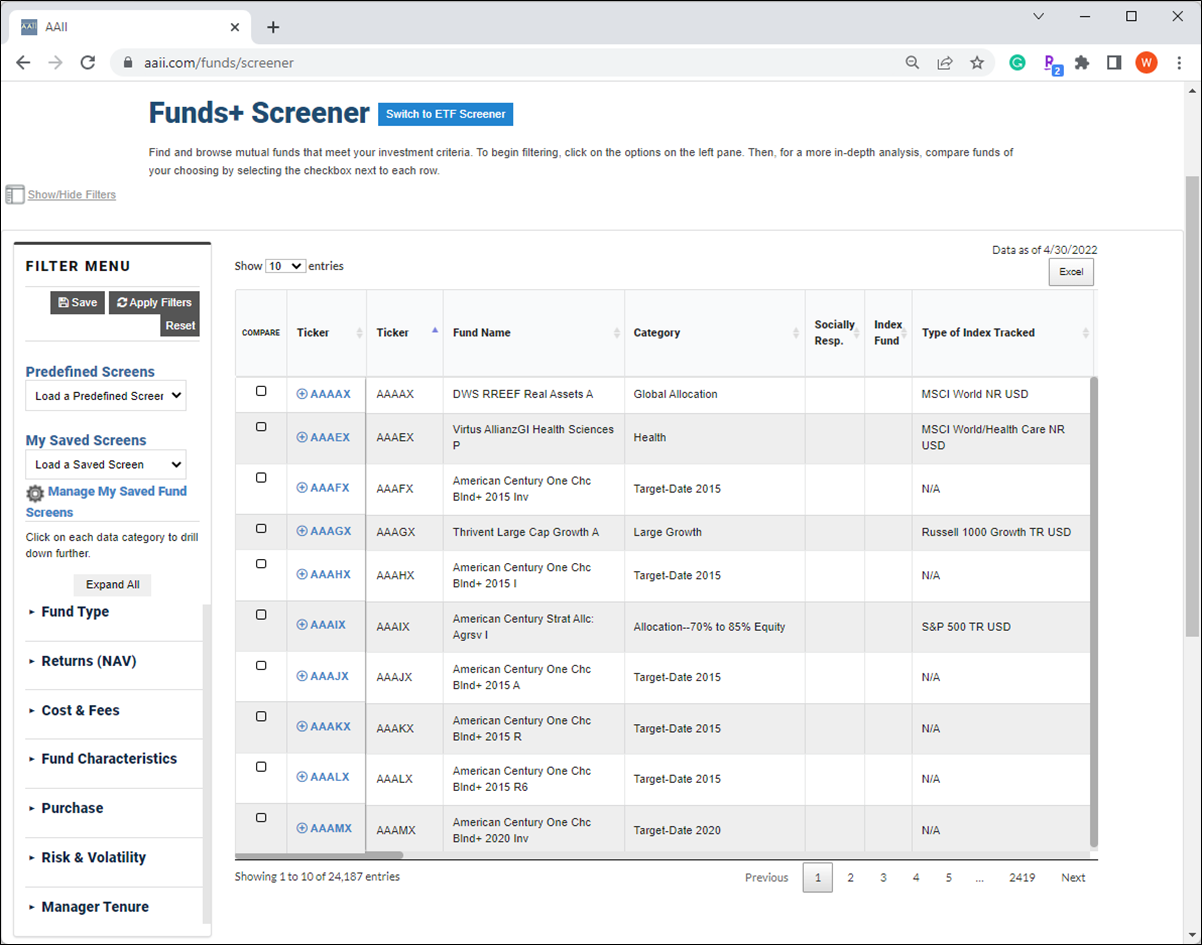Click the table vertical scrollbar

[1094, 611]
